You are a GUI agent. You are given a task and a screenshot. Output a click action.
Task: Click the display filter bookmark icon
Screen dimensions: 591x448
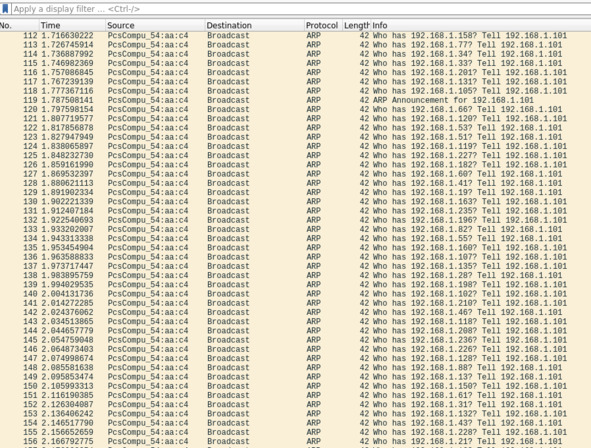(x=5, y=9)
